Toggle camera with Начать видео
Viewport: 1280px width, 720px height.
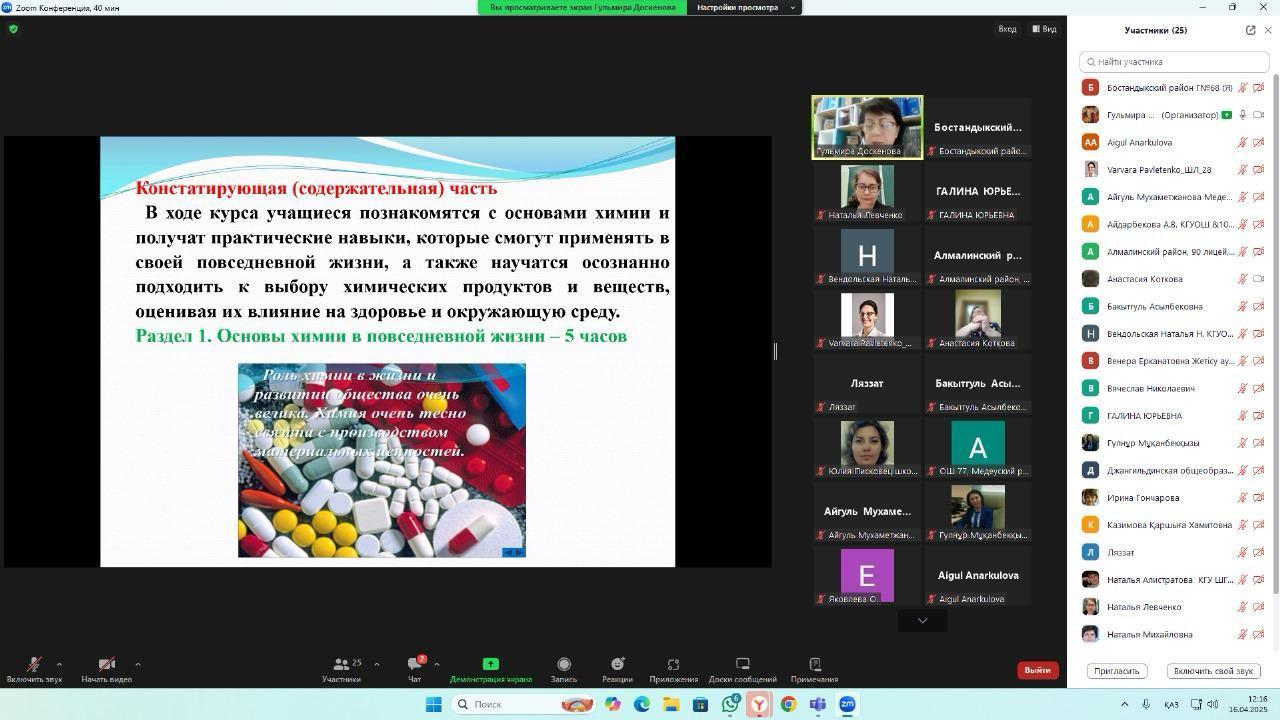coord(106,665)
